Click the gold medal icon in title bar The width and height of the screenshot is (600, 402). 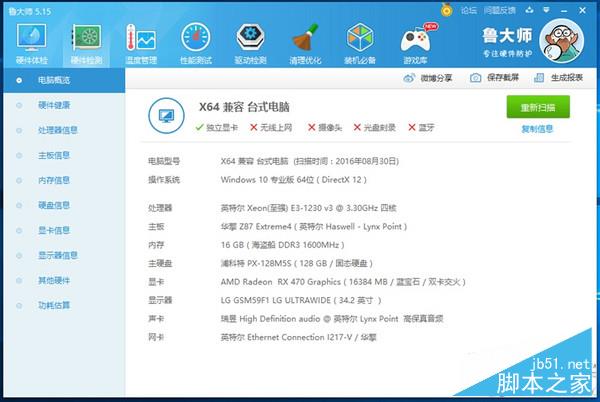[446, 10]
